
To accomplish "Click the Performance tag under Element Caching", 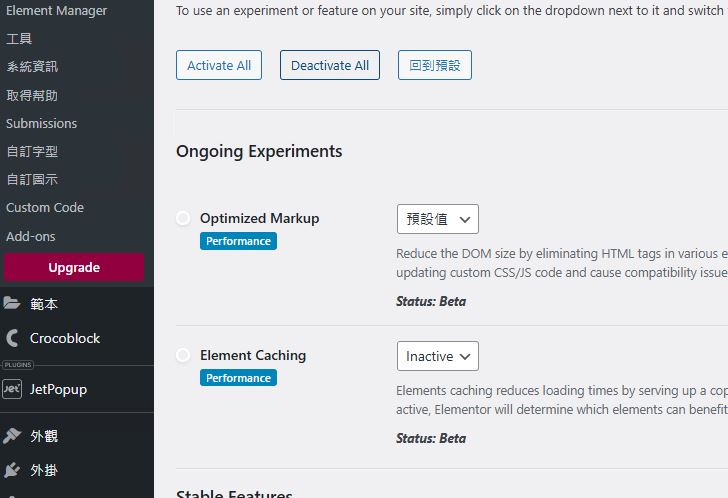I will (x=238, y=378).
